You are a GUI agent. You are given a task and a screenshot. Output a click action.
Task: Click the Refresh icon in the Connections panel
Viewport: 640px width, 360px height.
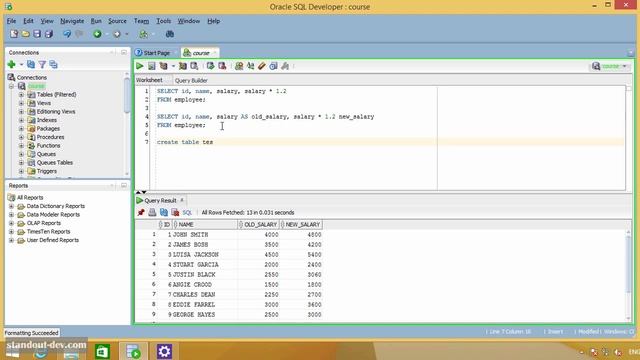[31, 64]
